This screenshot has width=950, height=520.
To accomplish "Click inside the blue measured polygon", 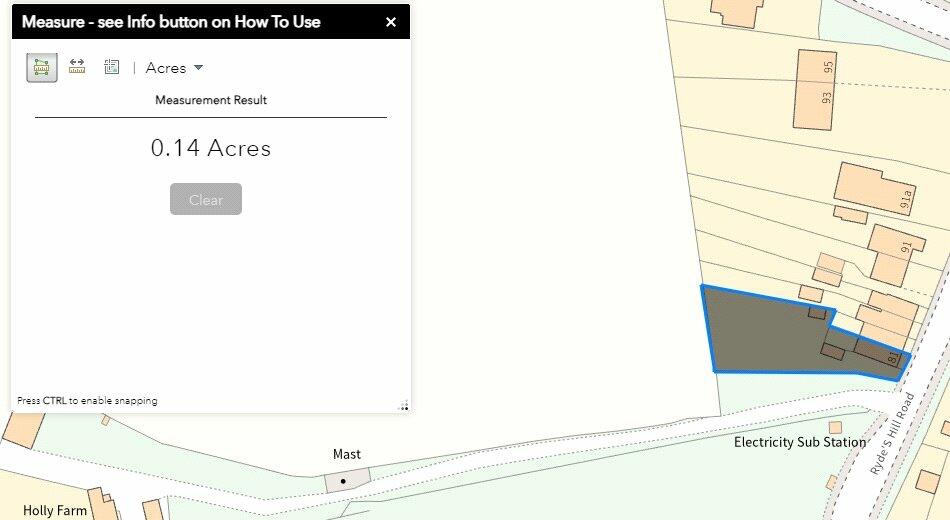I will pyautogui.click(x=760, y=335).
